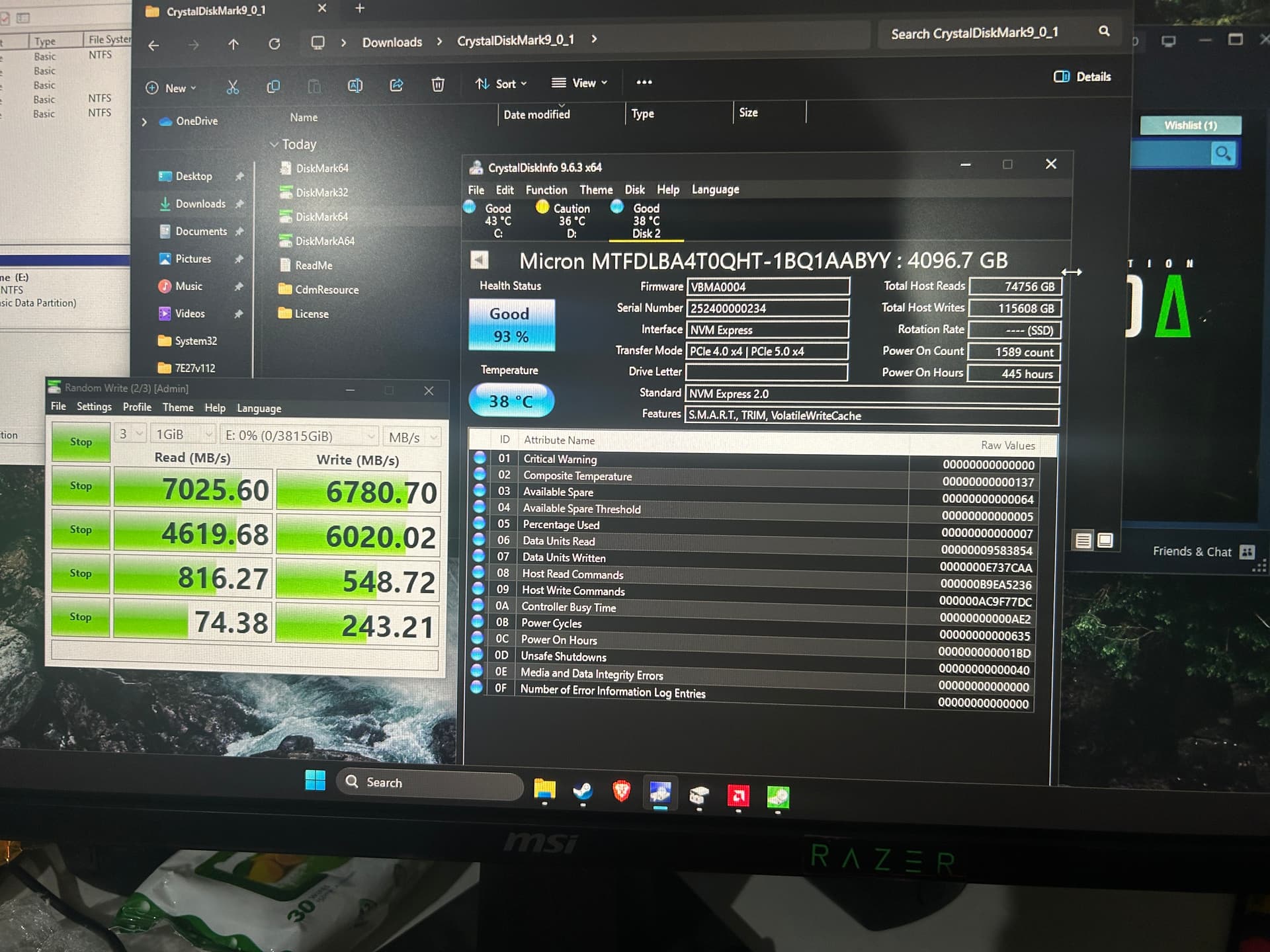This screenshot has width=1270, height=952.
Task: Open AMD Software from the taskbar
Action: click(x=738, y=795)
